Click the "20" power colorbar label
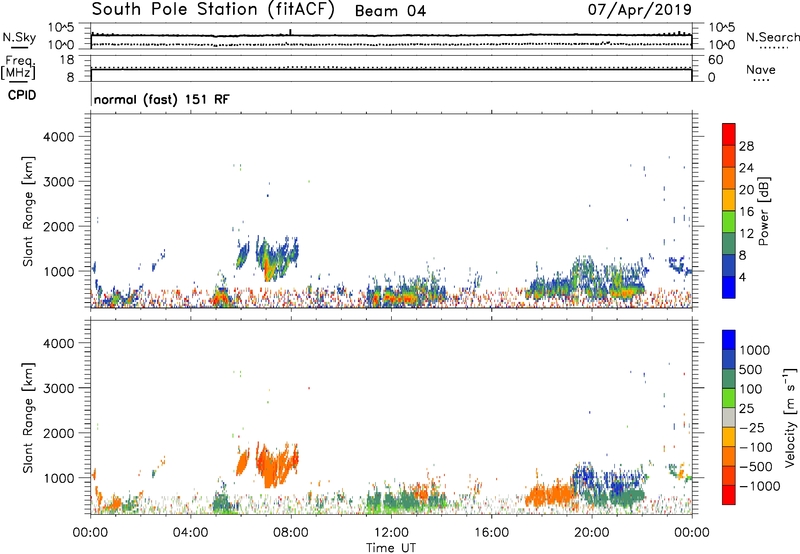This screenshot has width=800, height=554. (746, 190)
